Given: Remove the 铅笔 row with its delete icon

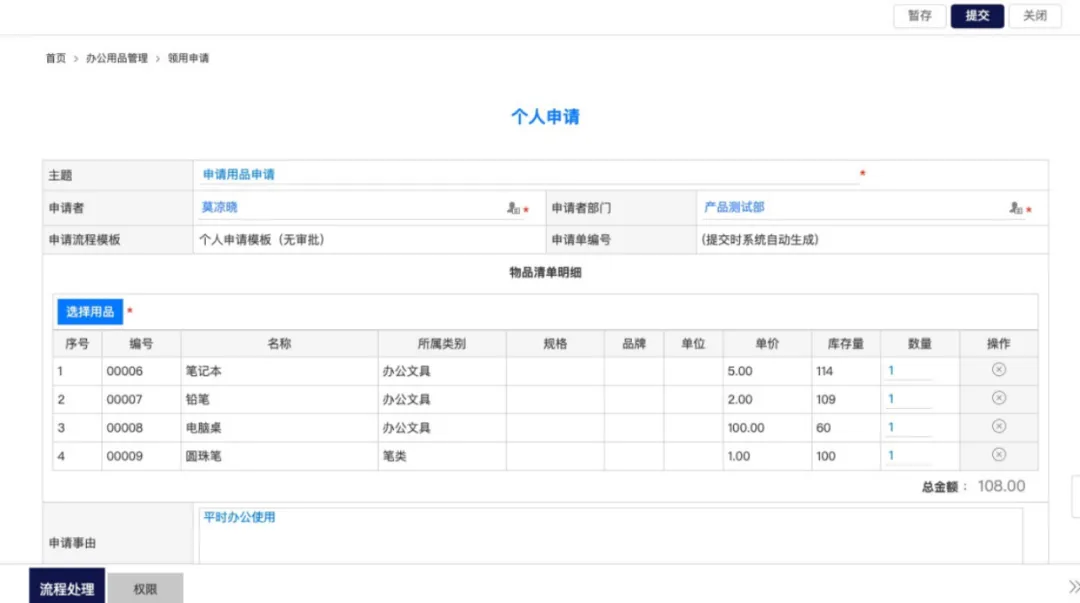Looking at the screenshot, I should coord(999,398).
